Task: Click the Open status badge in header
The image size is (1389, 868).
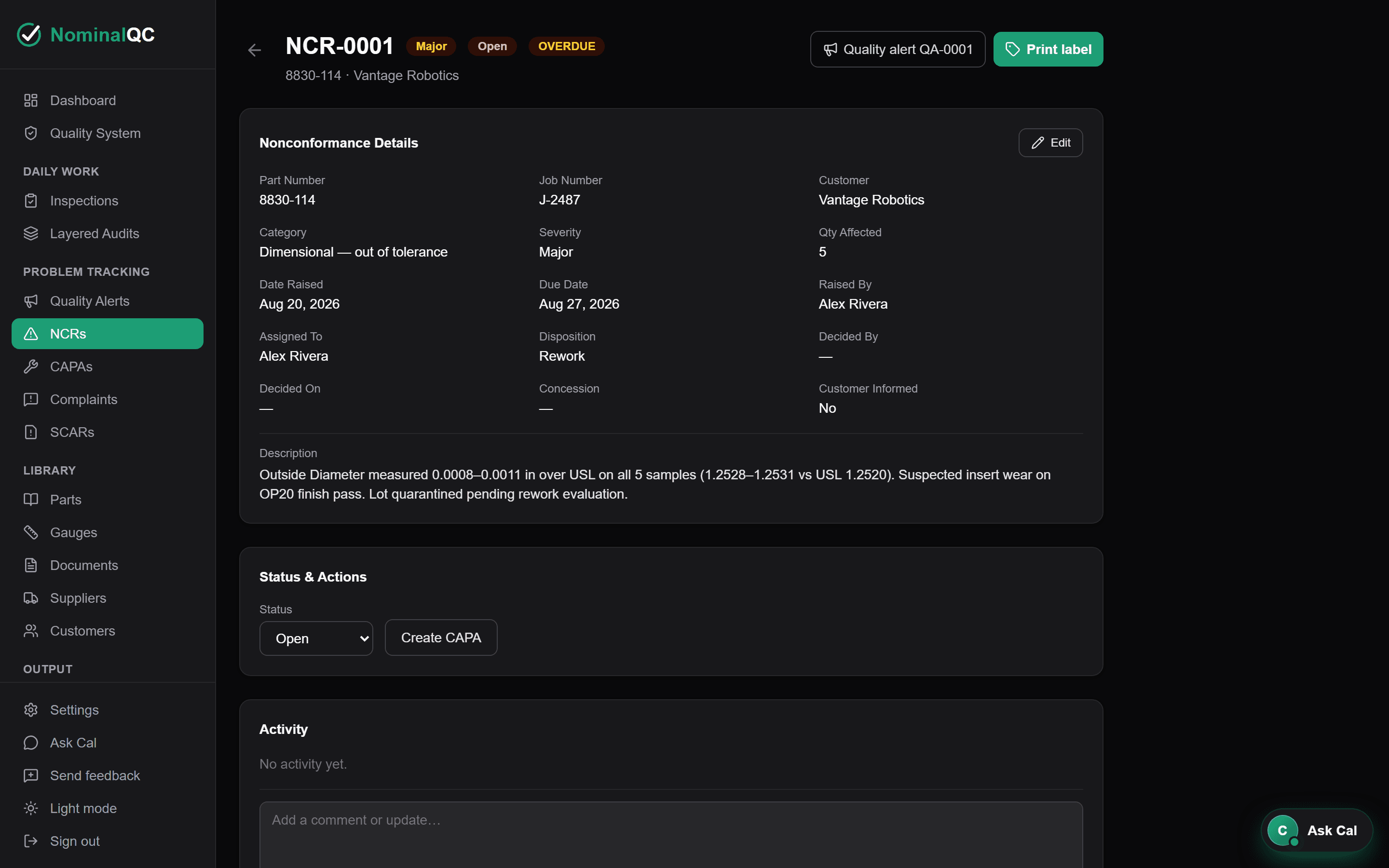Action: [x=492, y=46]
